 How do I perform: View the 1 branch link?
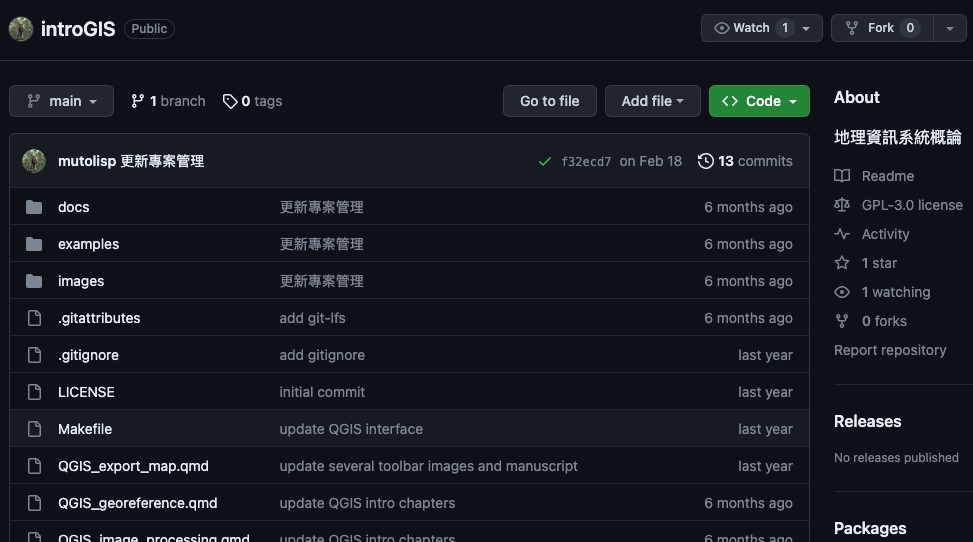pyautogui.click(x=168, y=101)
